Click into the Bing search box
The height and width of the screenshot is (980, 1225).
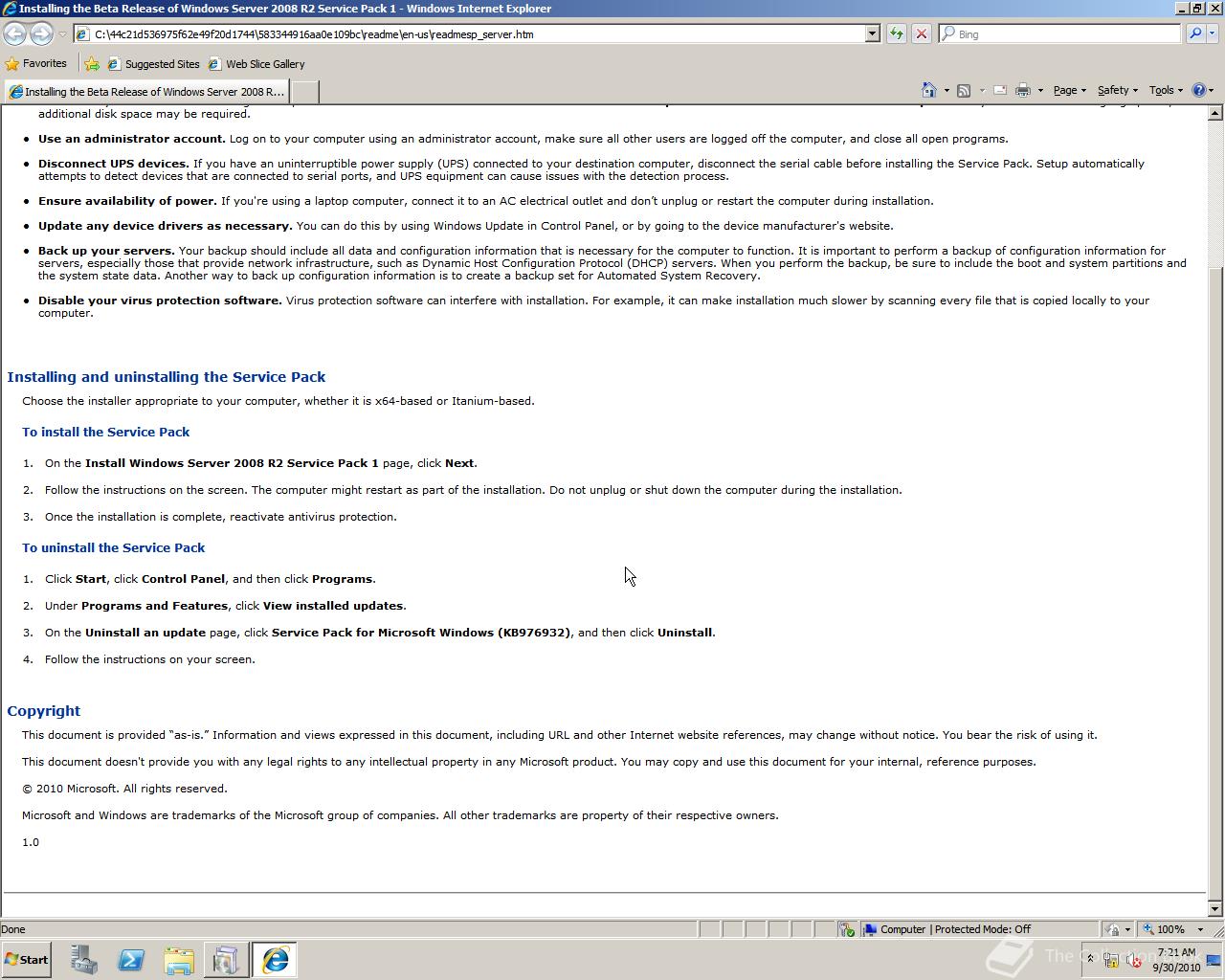1059,33
